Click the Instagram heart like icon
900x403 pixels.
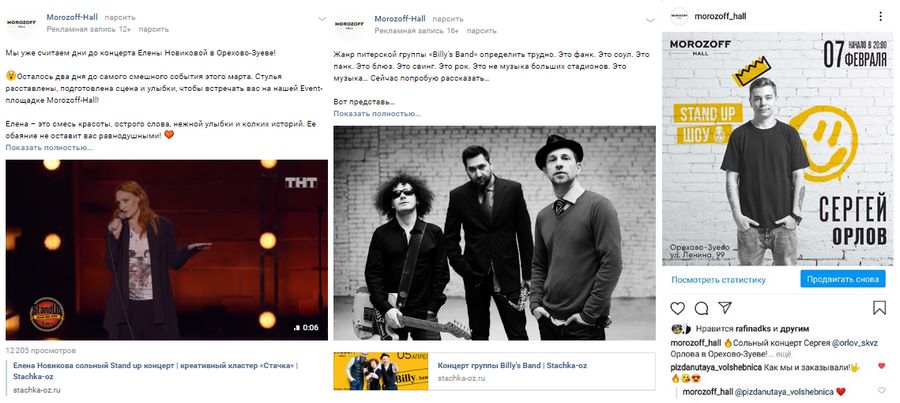(x=677, y=308)
